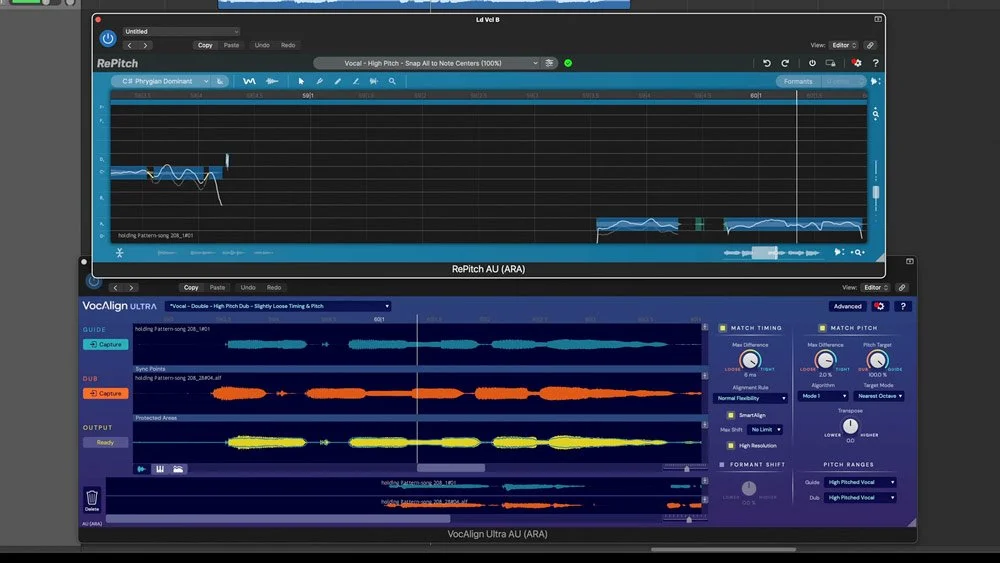The image size is (1000, 563).
Task: Open Guide pitch range dropdown
Action: [860, 482]
